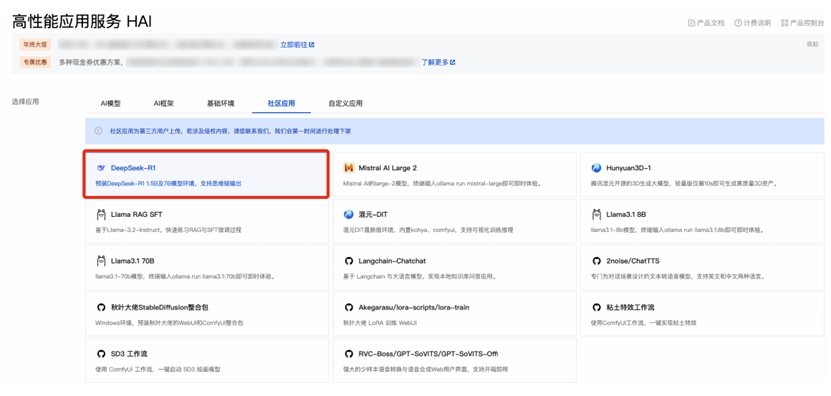Pick the Llama3.1 8B card title
Viewport: 831px width, 396px height.
[626, 215]
